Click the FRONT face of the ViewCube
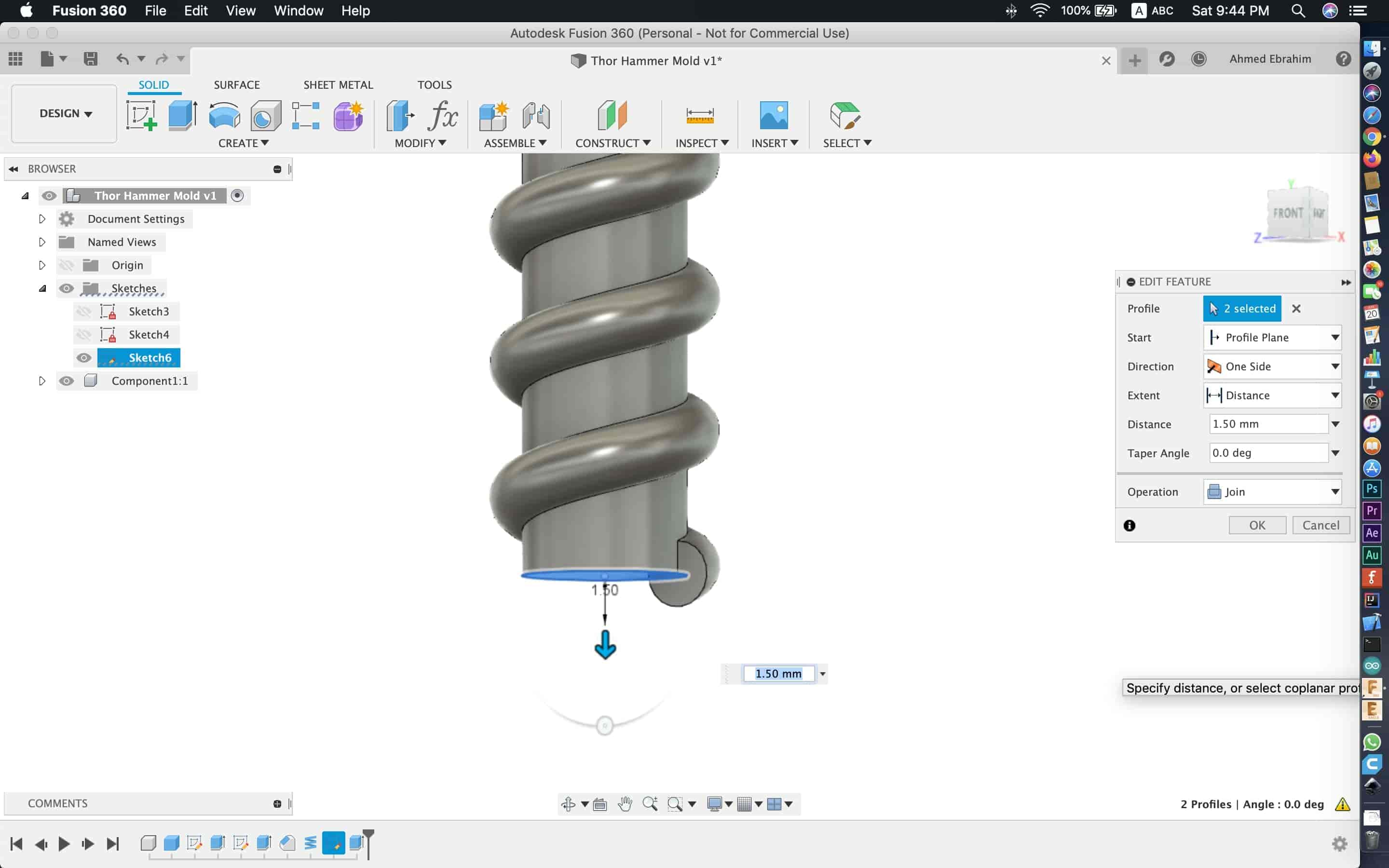This screenshot has height=868, width=1389. click(1288, 213)
